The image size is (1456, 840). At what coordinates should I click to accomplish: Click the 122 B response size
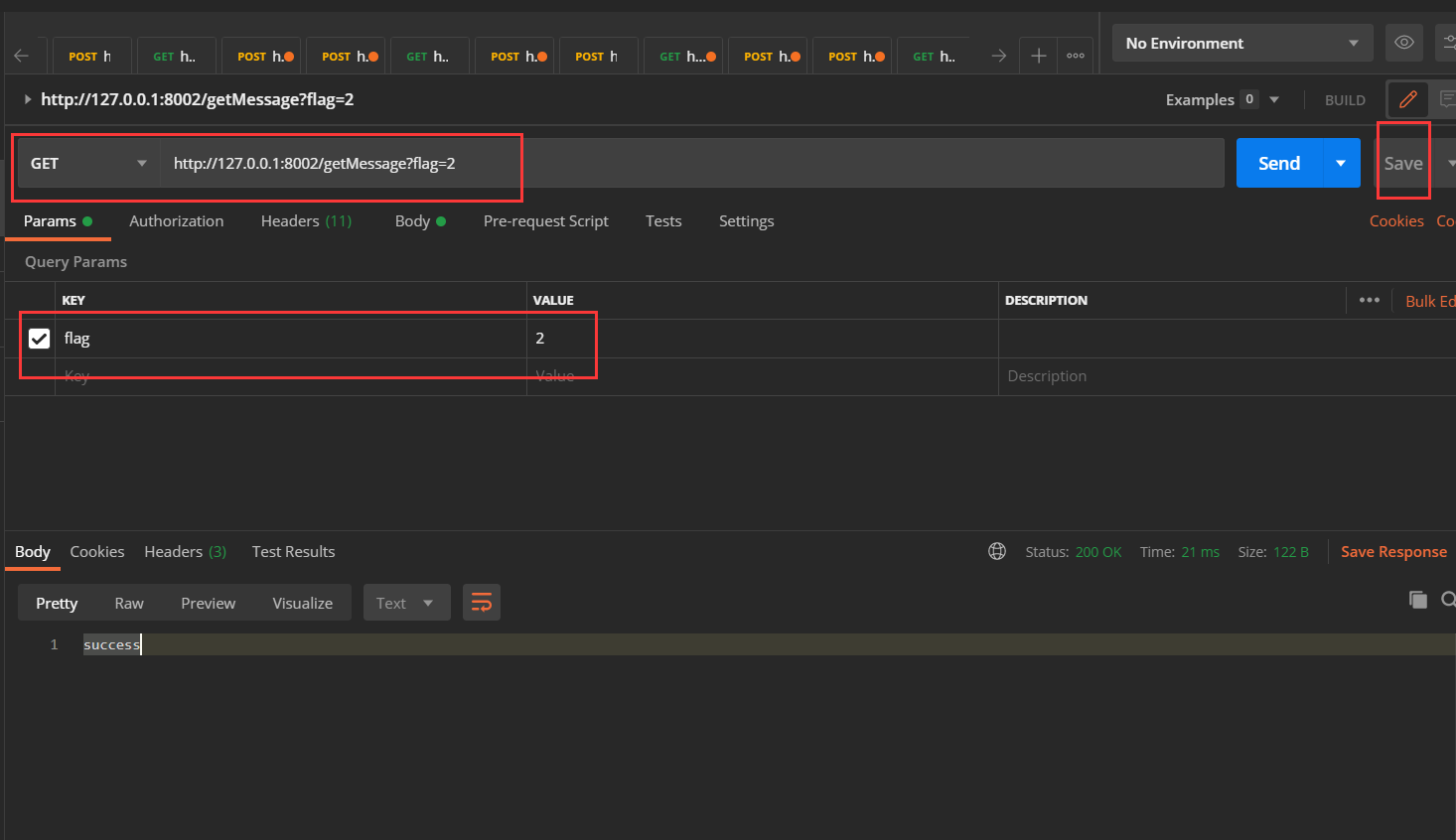point(1291,551)
